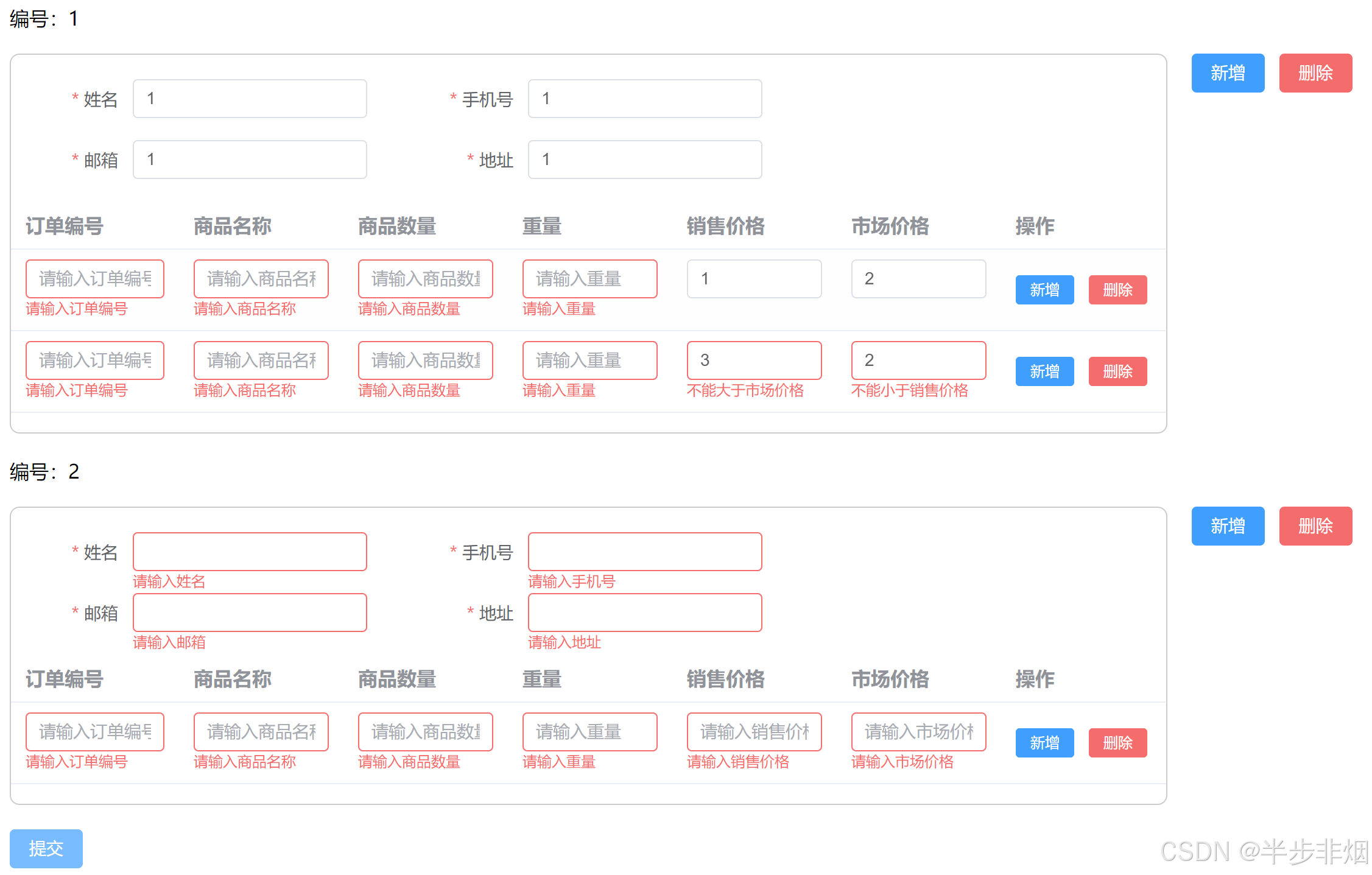Screen dimensions: 1372x875
Task: Click 新增 button beside form section 1
Action: click(x=1227, y=73)
